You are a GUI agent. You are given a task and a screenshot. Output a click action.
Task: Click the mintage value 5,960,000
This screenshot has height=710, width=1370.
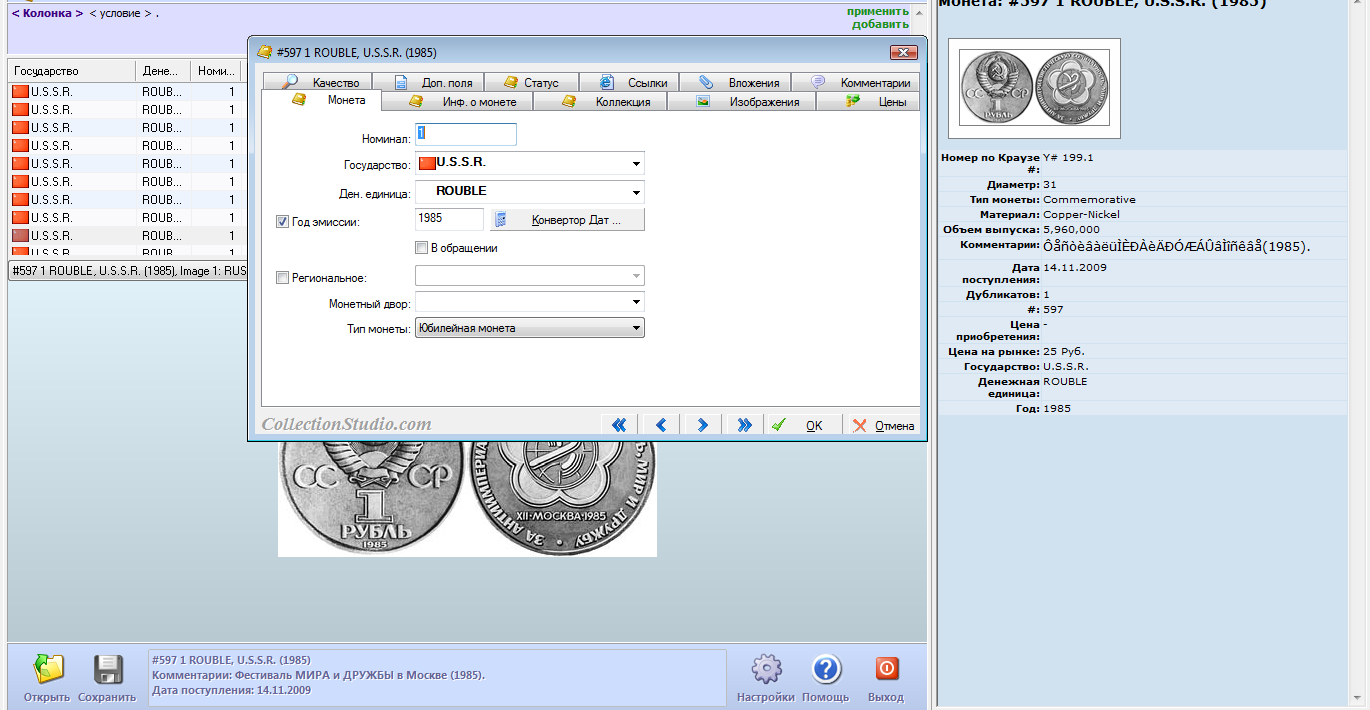(x=1072, y=229)
